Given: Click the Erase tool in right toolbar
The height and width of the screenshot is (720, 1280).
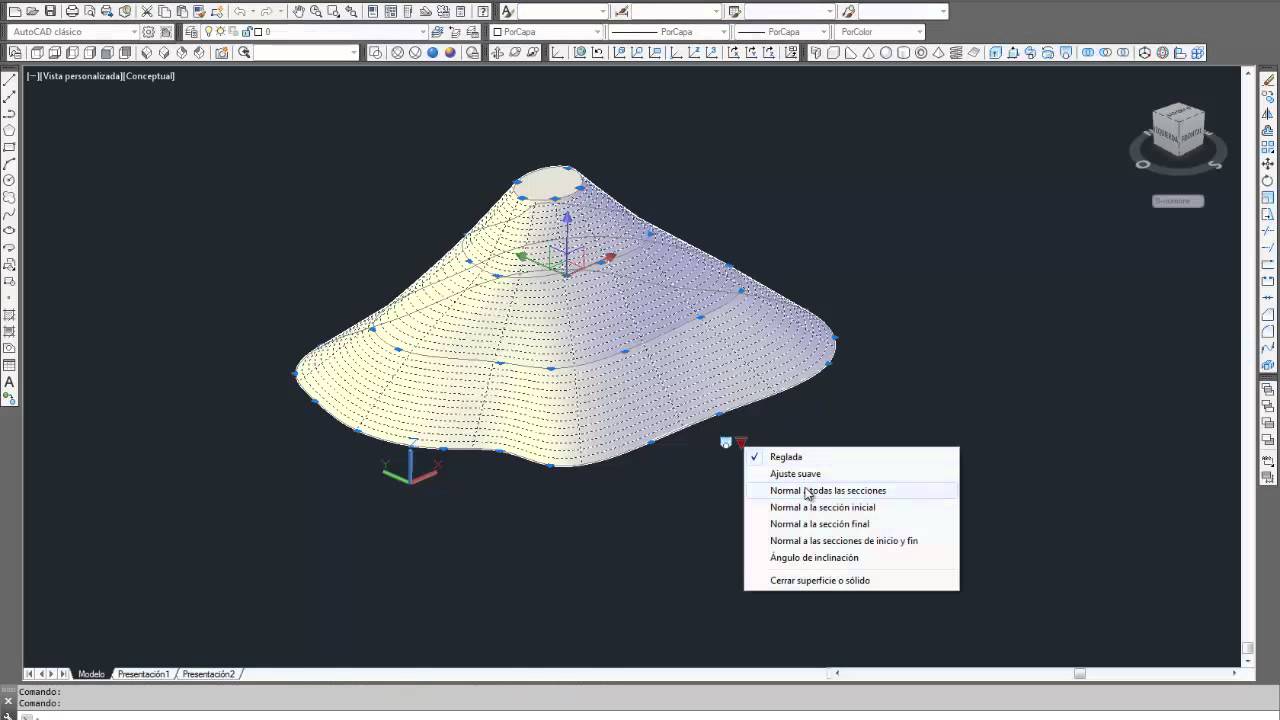Looking at the screenshot, I should 1269,79.
